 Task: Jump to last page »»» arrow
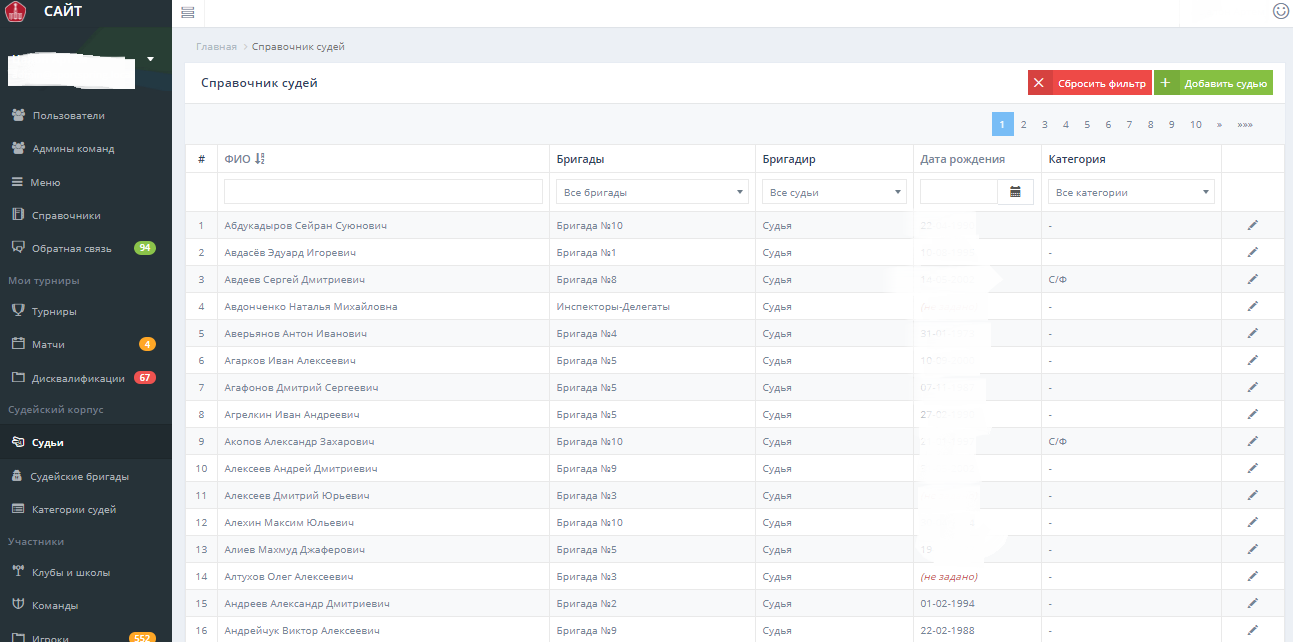point(1245,124)
